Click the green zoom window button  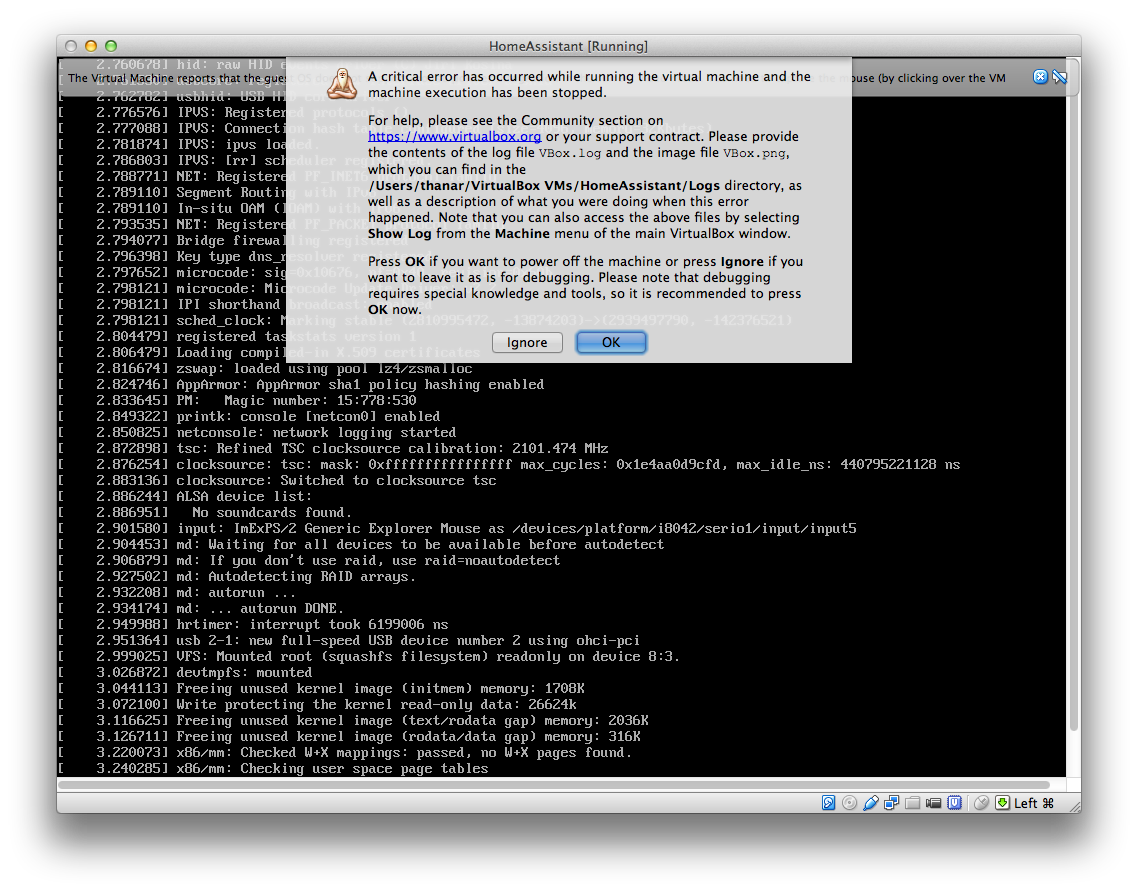(111, 46)
